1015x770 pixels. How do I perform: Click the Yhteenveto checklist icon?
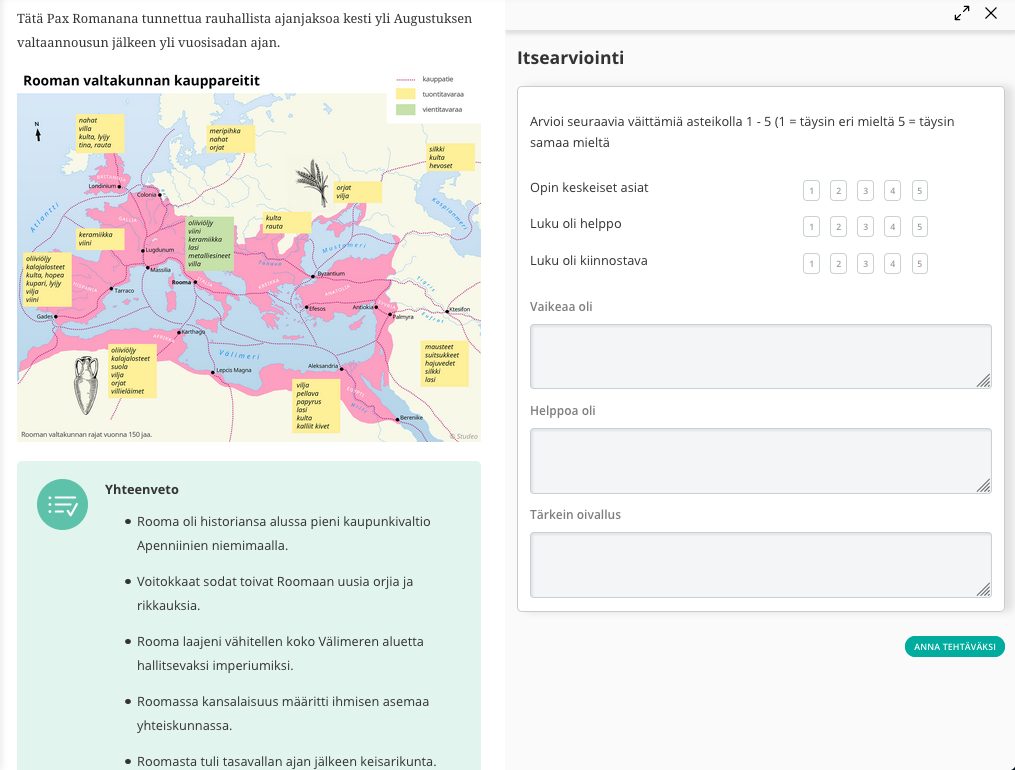pyautogui.click(x=62, y=504)
